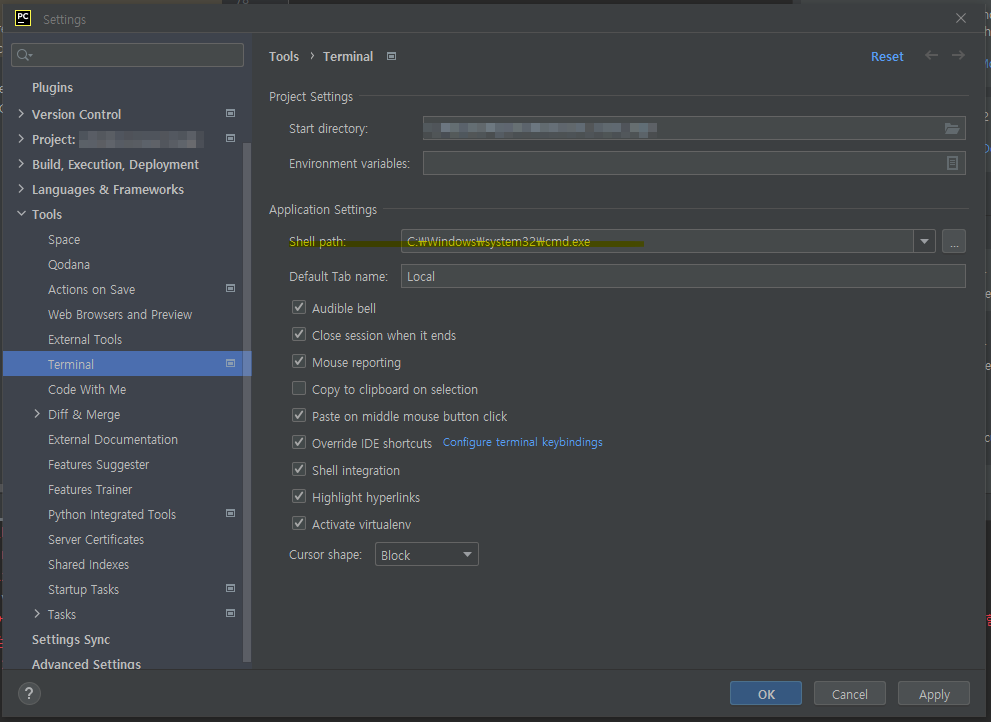Image resolution: width=991 pixels, height=722 pixels.
Task: Expand the Project section chevron
Action: point(21,139)
